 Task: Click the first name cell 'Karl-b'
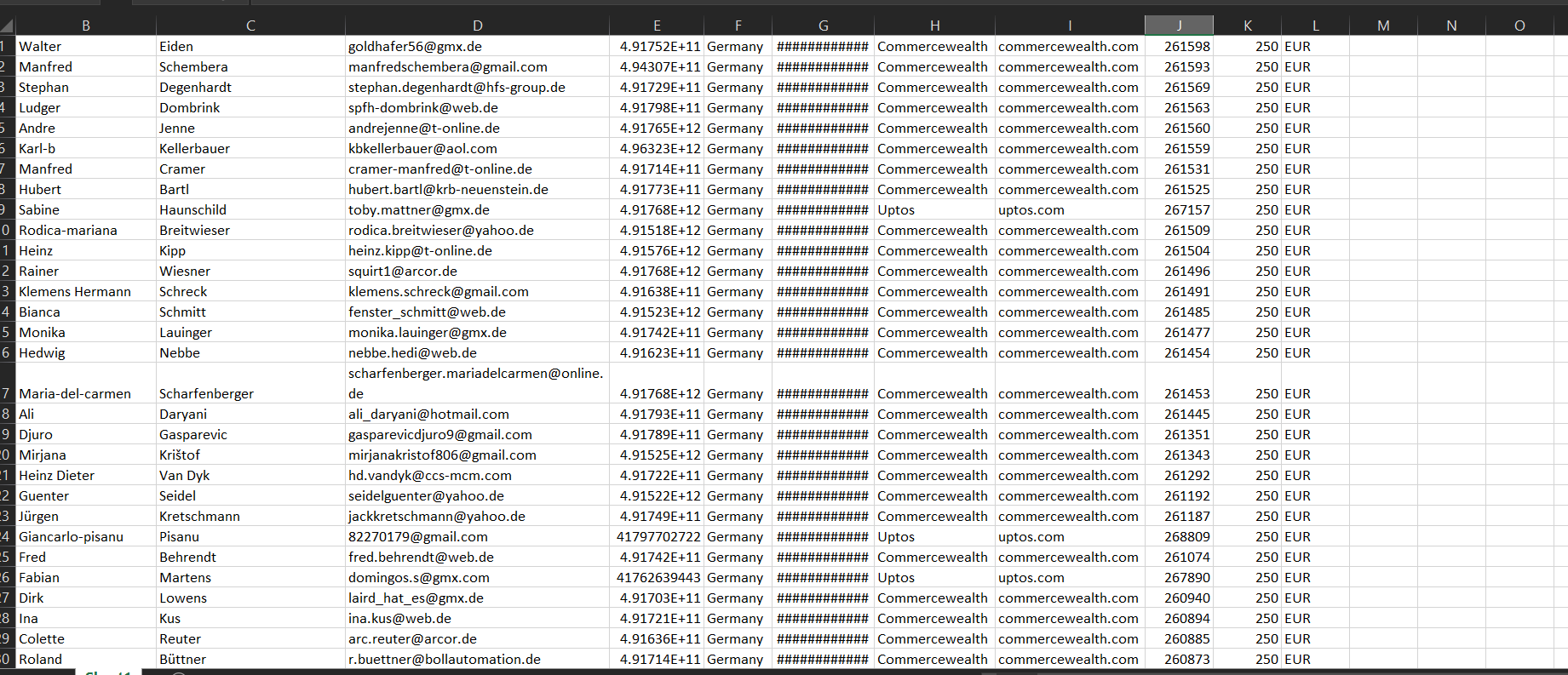point(86,148)
